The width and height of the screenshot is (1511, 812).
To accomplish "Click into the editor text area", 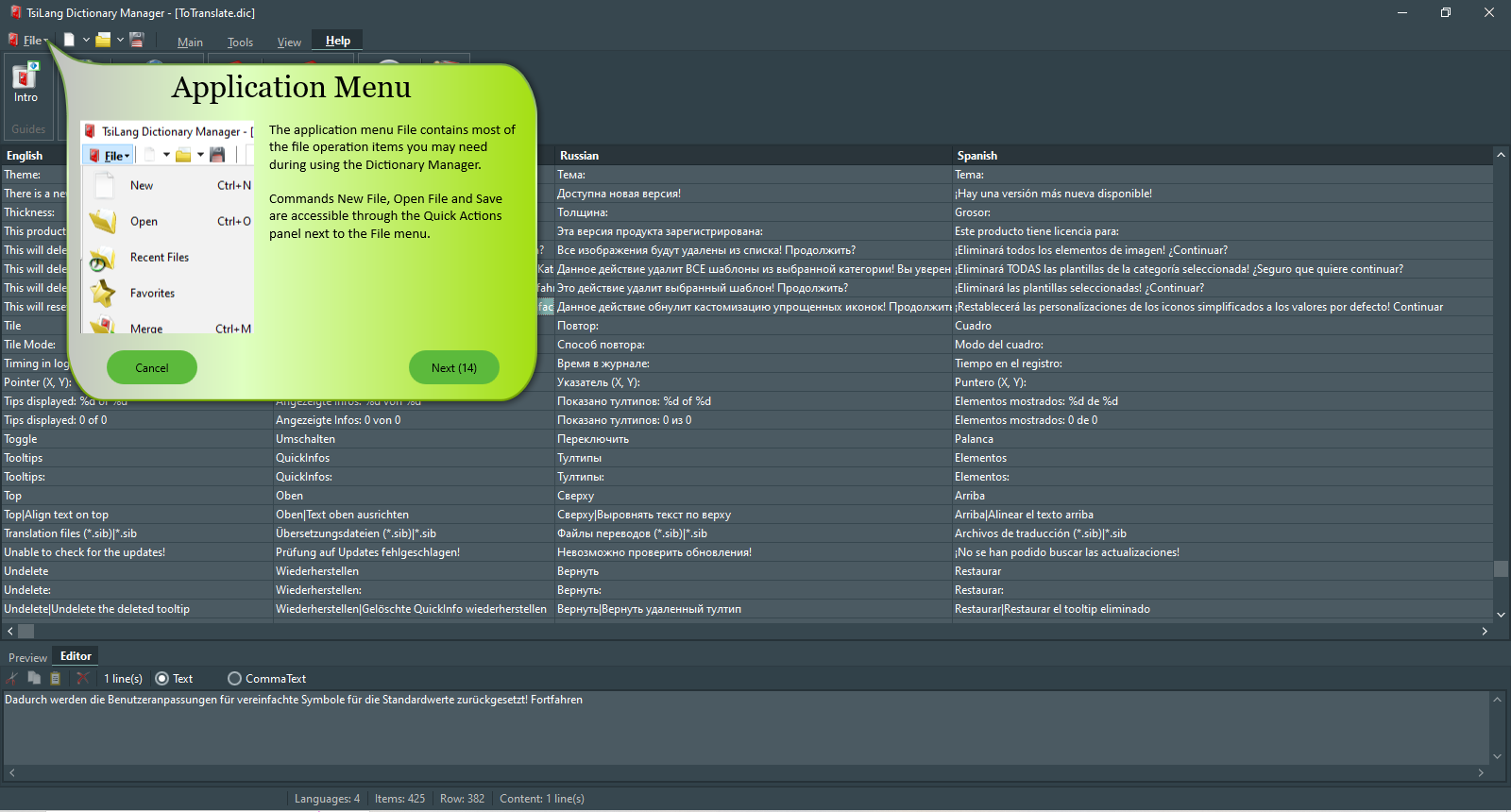I will (746, 727).
